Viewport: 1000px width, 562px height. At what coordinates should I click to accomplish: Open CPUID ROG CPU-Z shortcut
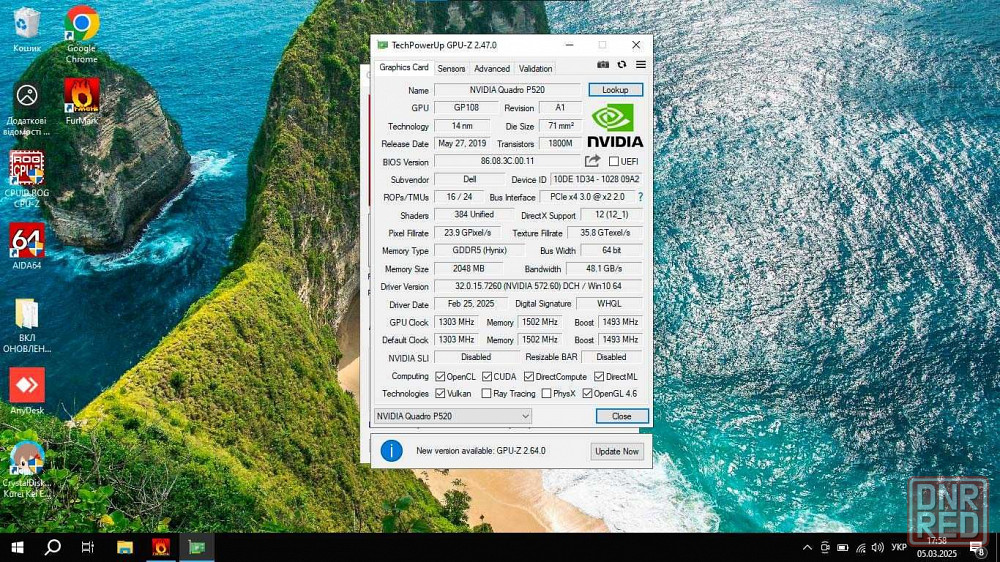point(27,179)
